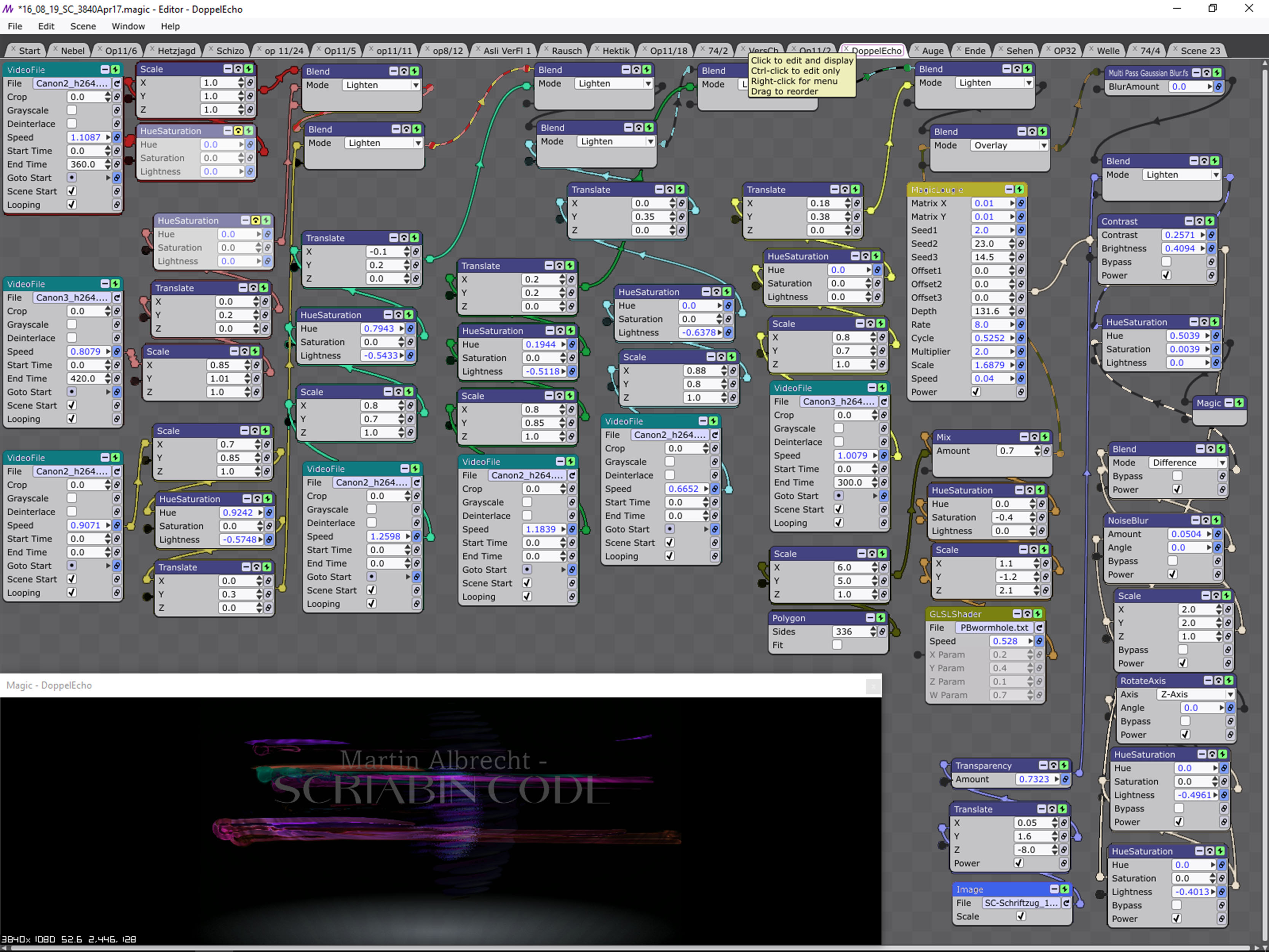Click the link icon beside Mix Amount
The width and height of the screenshot is (1269, 952).
point(1046,451)
